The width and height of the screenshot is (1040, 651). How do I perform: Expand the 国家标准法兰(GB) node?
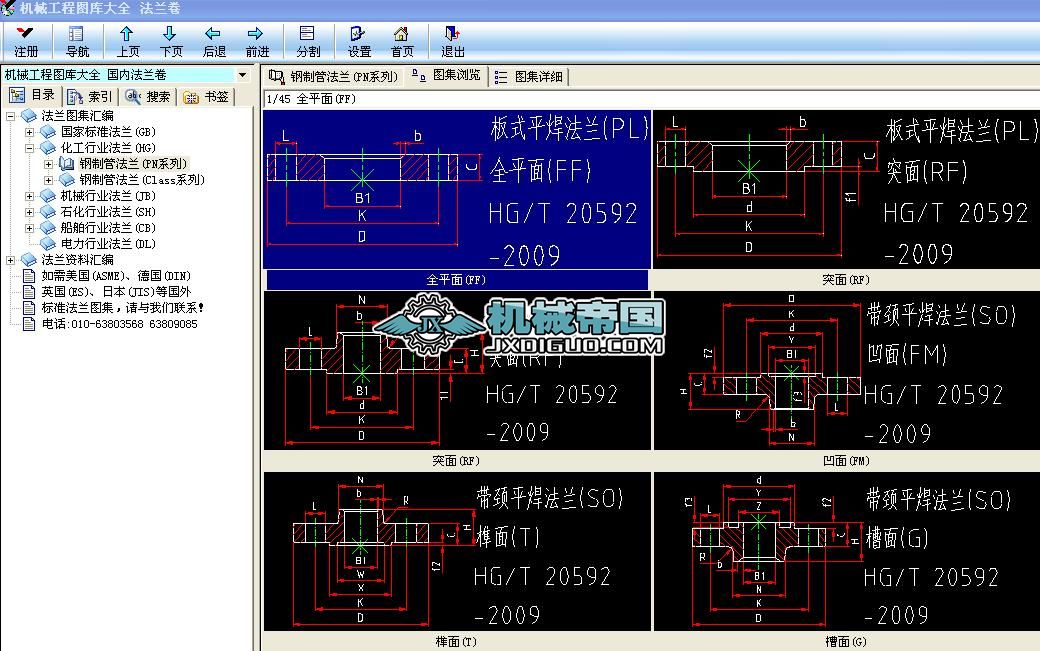pyautogui.click(x=29, y=132)
